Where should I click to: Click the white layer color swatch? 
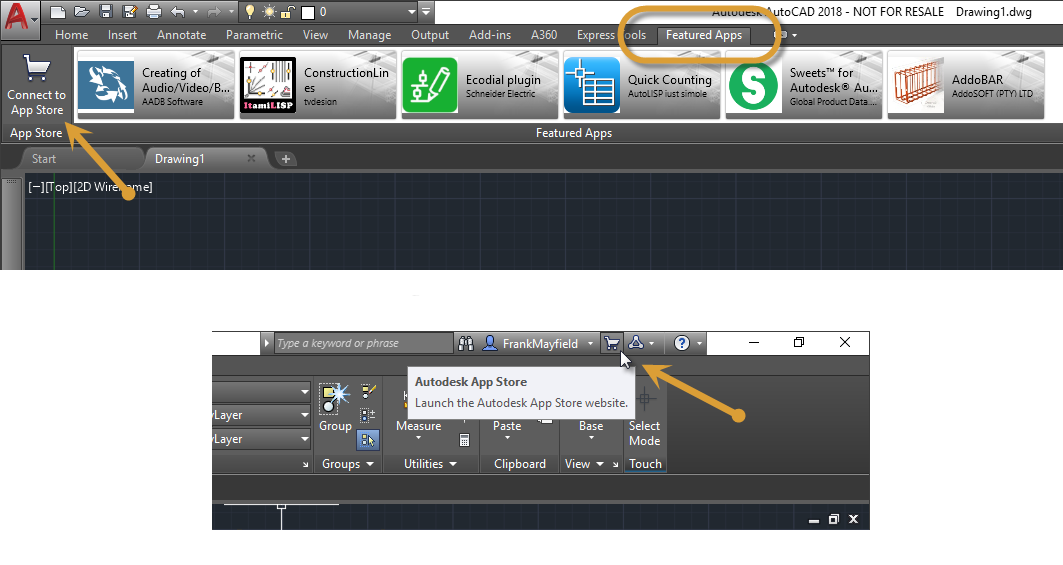(308, 12)
